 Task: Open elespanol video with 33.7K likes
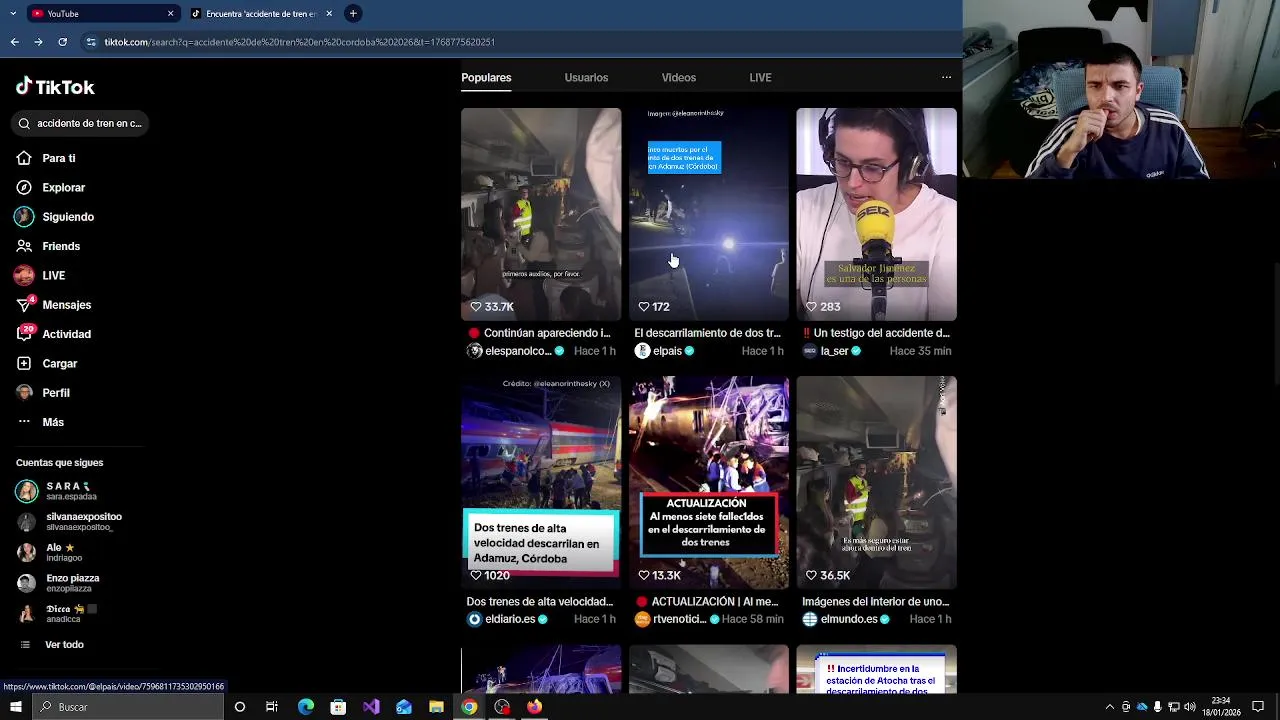(541, 214)
